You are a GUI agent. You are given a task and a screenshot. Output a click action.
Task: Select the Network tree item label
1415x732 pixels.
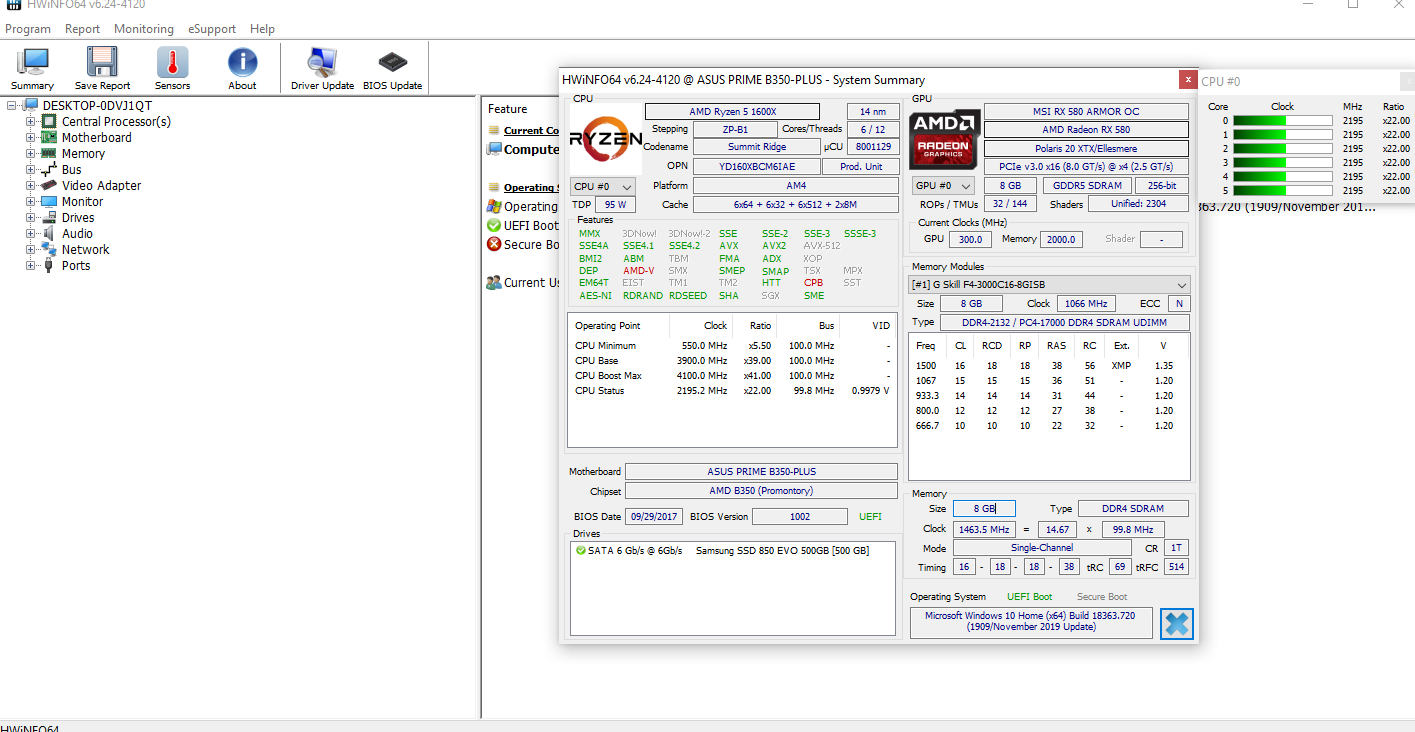(86, 250)
